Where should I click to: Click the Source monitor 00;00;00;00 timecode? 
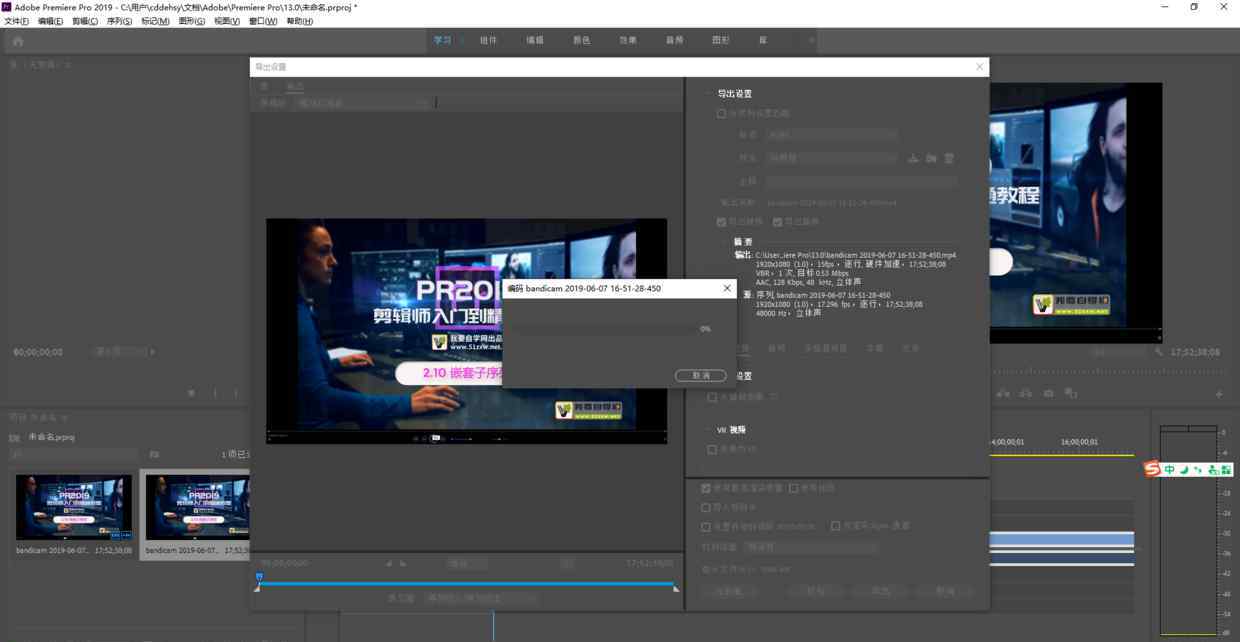[x=38, y=352]
